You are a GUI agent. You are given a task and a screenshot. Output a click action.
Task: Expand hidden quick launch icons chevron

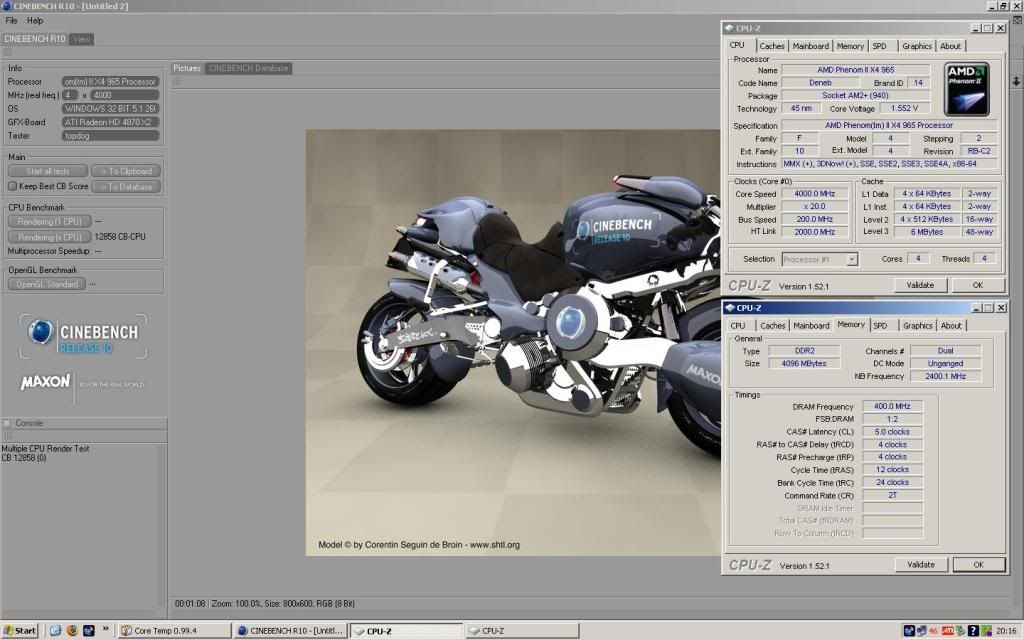click(105, 631)
